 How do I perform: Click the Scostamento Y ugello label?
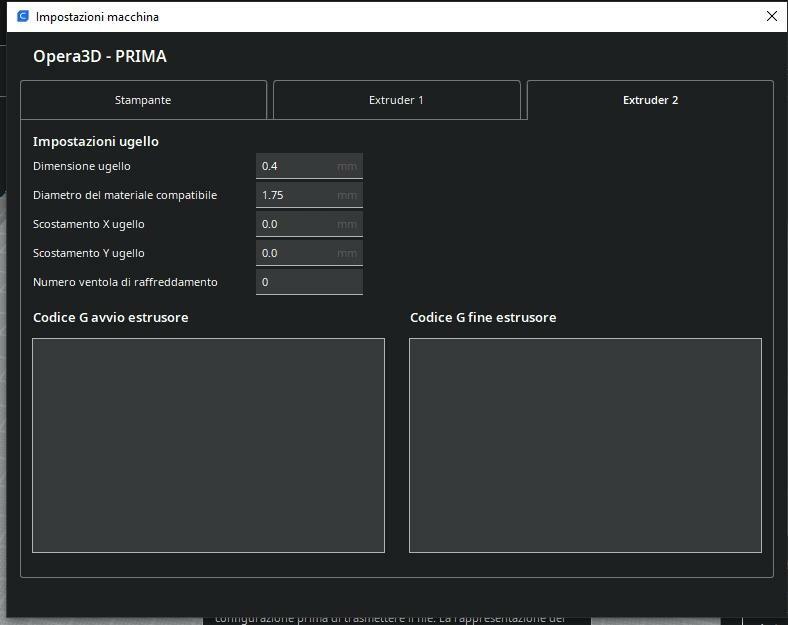click(88, 253)
